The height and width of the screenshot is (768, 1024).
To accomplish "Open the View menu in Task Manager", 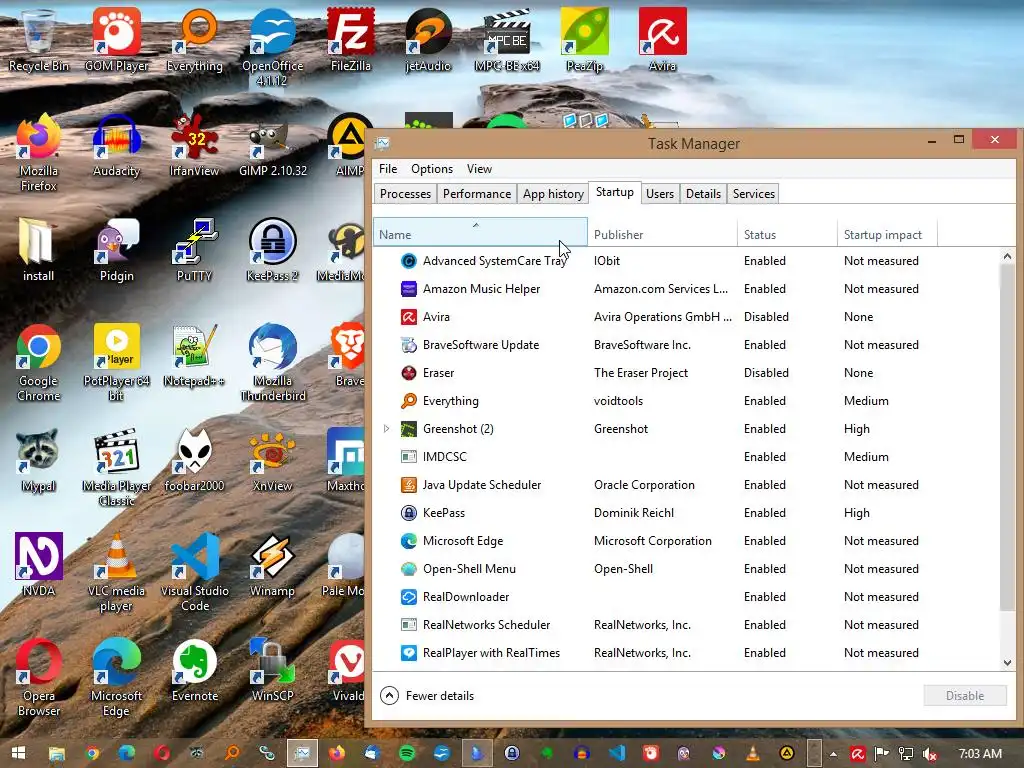I will coord(479,169).
